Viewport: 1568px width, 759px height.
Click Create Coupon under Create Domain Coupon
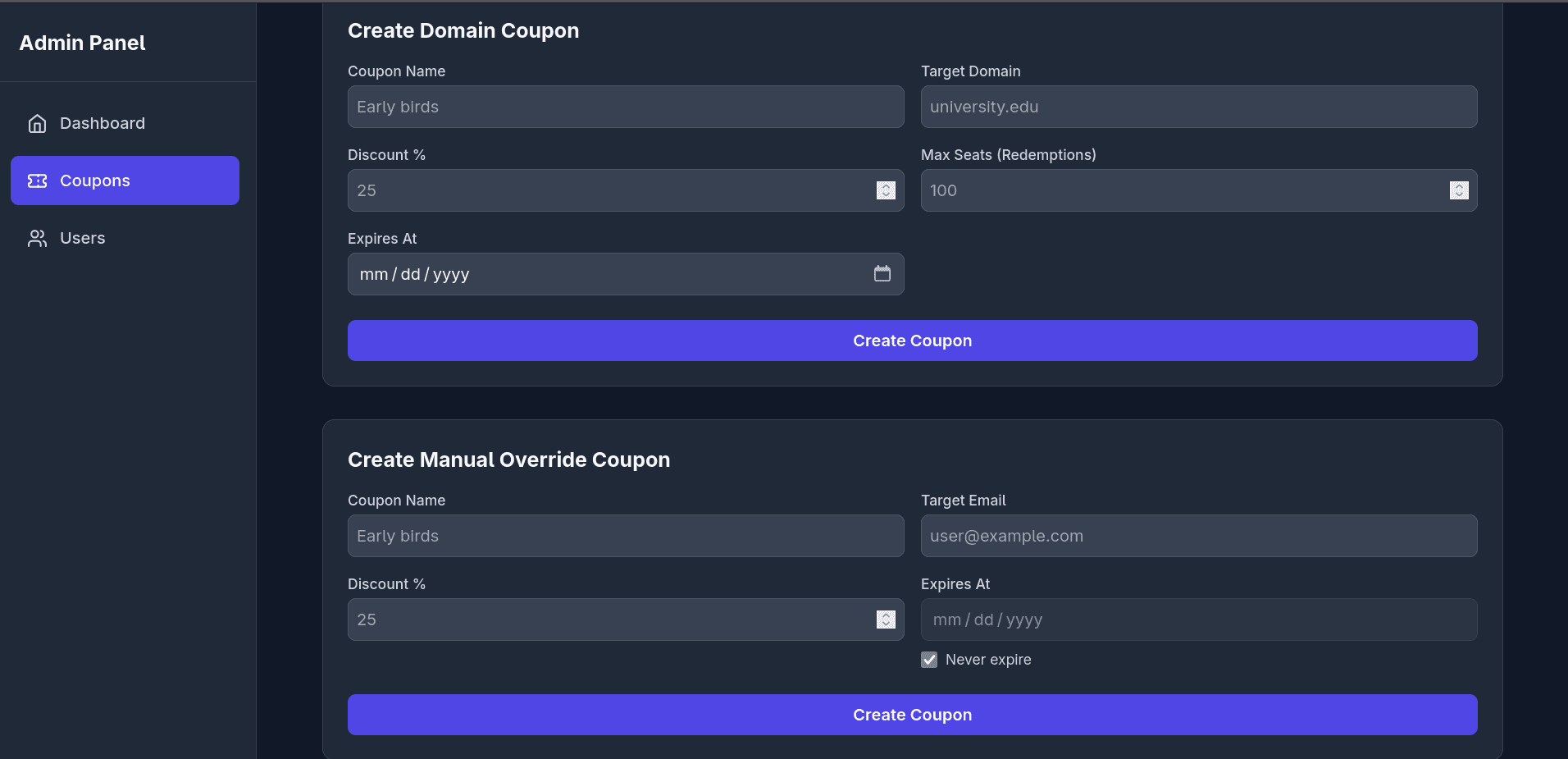[x=912, y=340]
